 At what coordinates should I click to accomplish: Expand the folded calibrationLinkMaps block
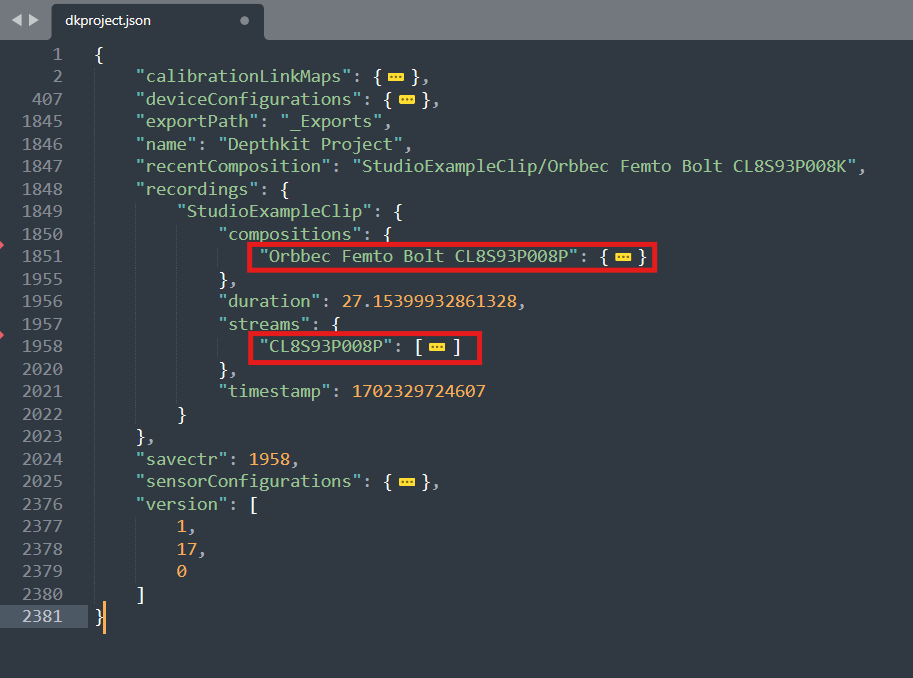[396, 77]
